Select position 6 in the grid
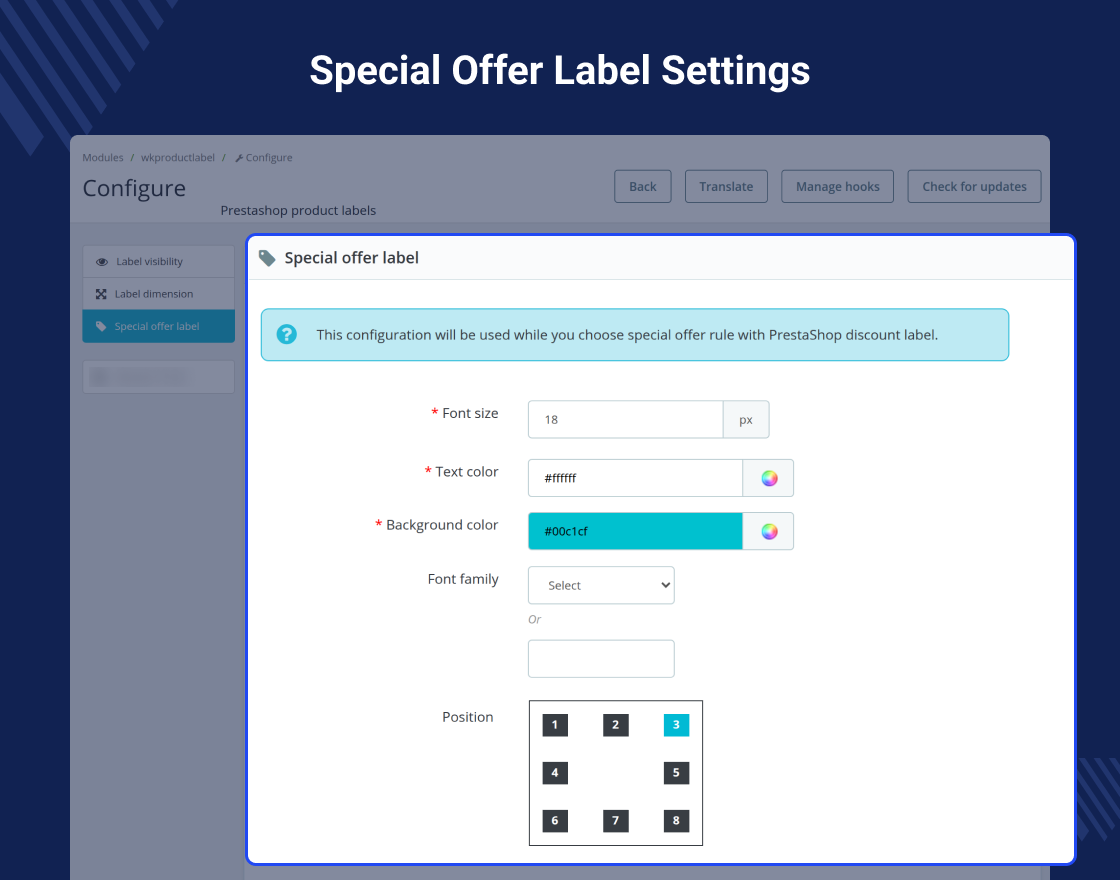Viewport: 1120px width, 880px height. (x=555, y=821)
